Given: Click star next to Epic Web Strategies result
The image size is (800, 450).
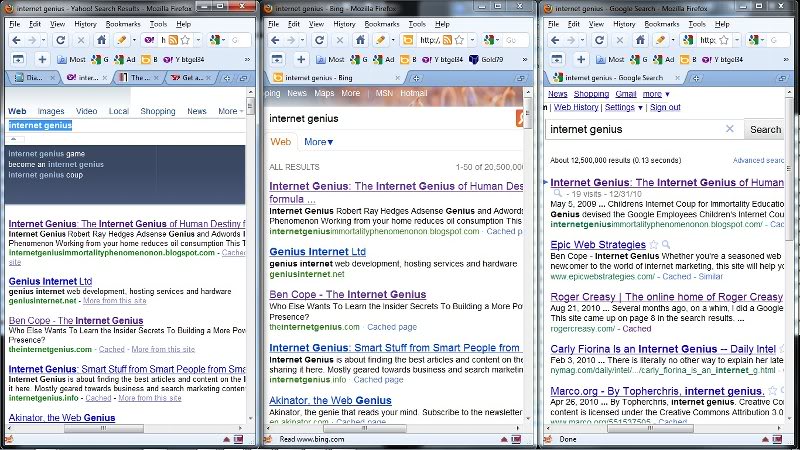Looking at the screenshot, I should [x=654, y=245].
